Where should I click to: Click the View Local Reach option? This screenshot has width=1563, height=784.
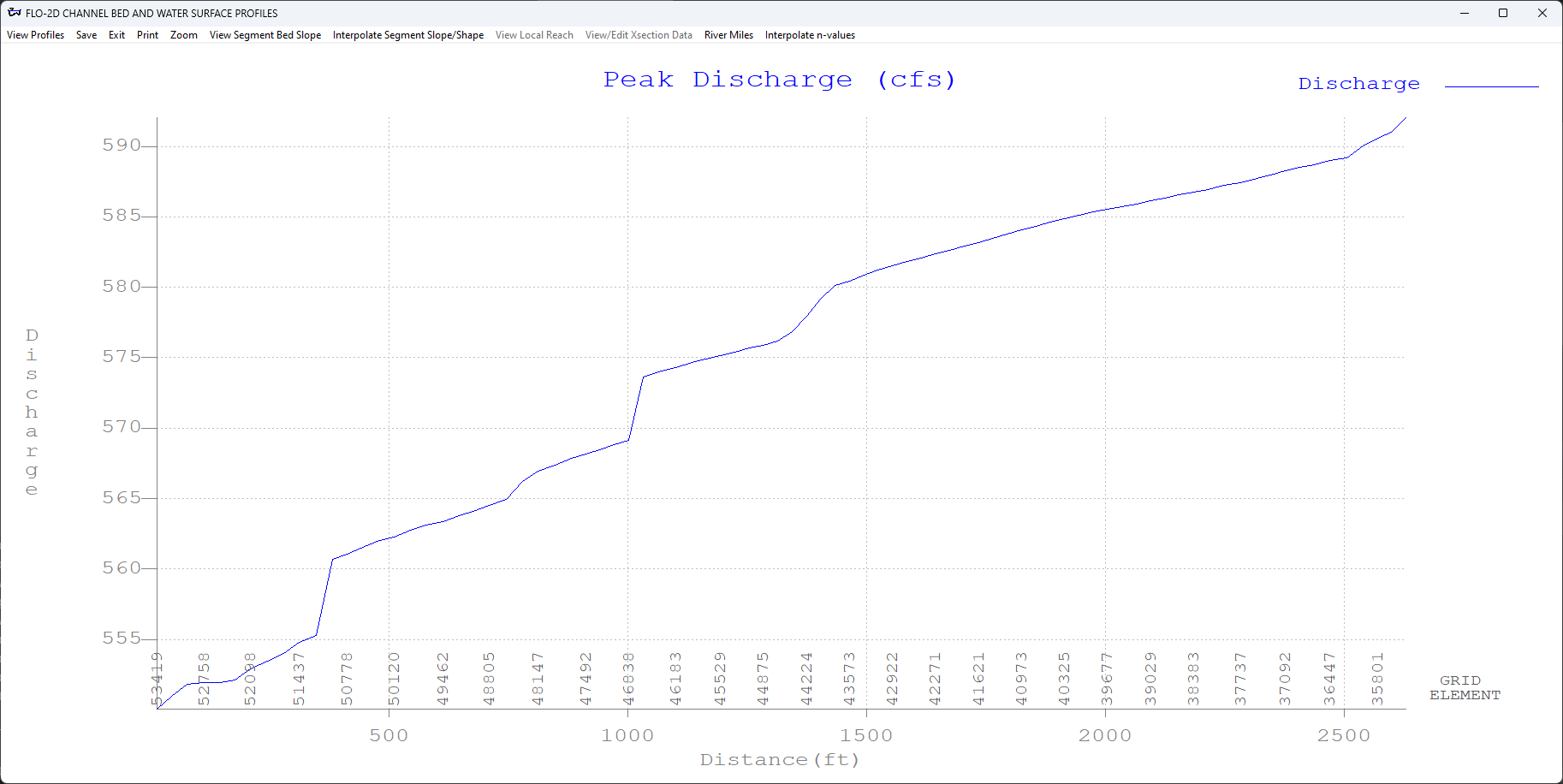pos(534,35)
